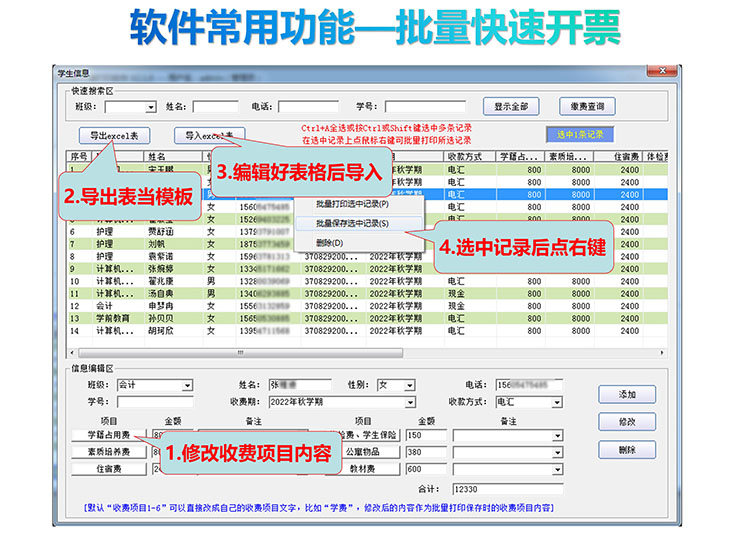Open the 收费期 dropdown list

(408, 402)
